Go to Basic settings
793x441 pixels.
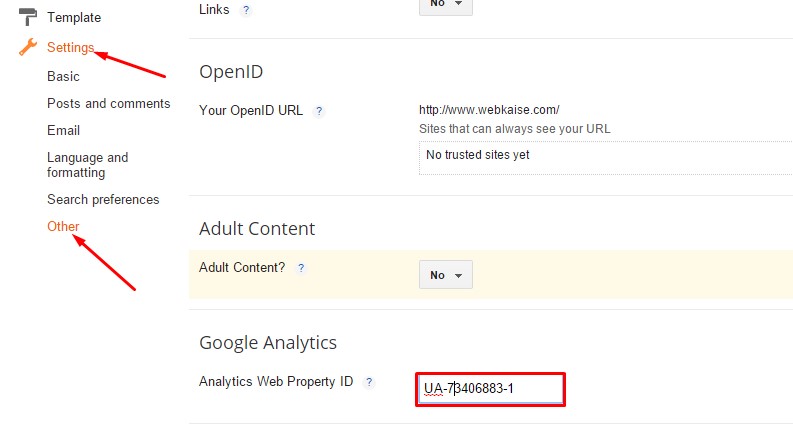[x=63, y=76]
